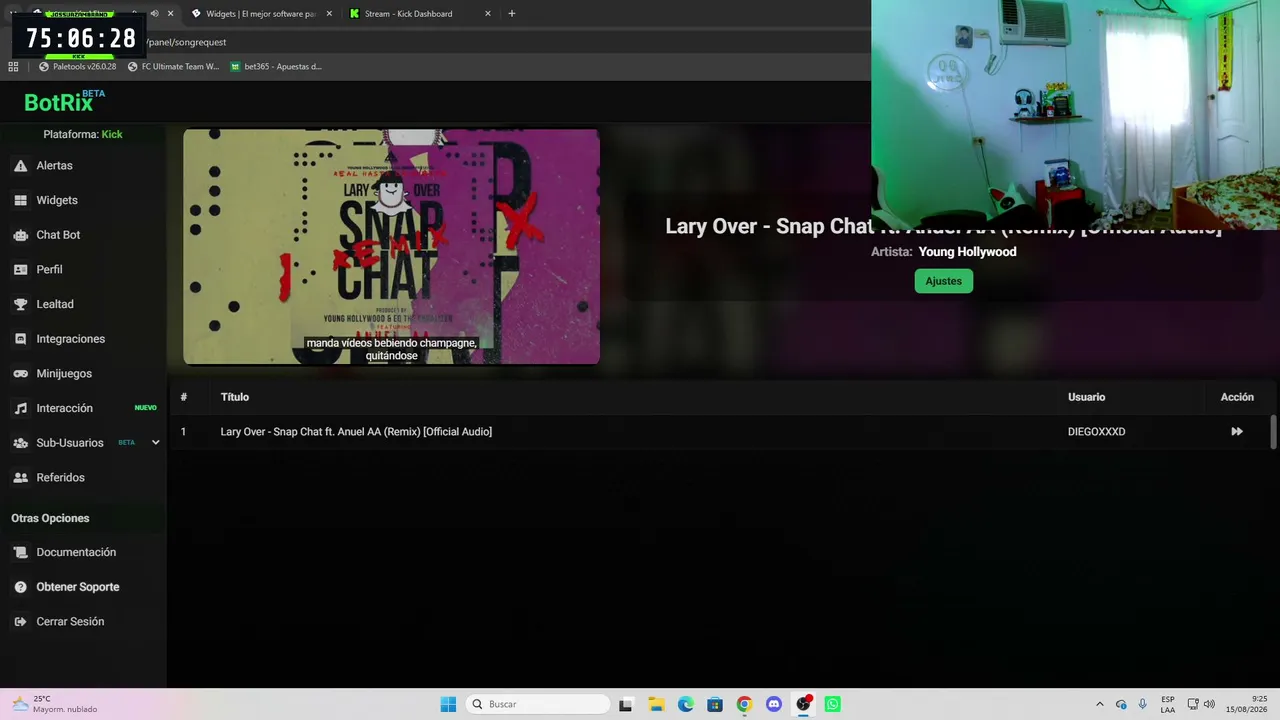Open OBS Studio from the taskbar
The width and height of the screenshot is (1280, 720).
click(803, 704)
